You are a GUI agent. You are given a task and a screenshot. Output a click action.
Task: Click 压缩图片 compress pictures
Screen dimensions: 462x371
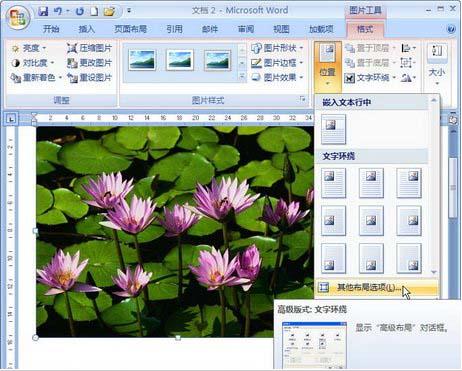tap(89, 48)
